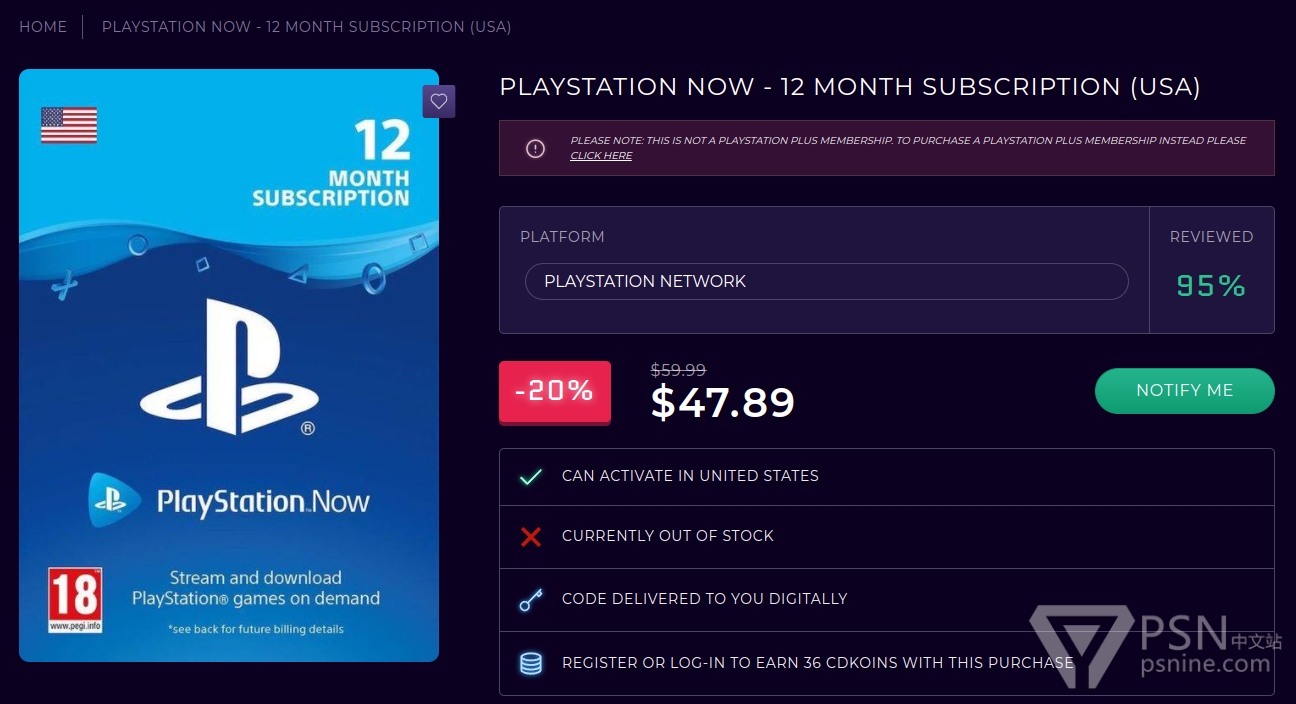Go to Home in the breadcrumb
Screen dimensions: 1296x704
pyautogui.click(x=43, y=27)
